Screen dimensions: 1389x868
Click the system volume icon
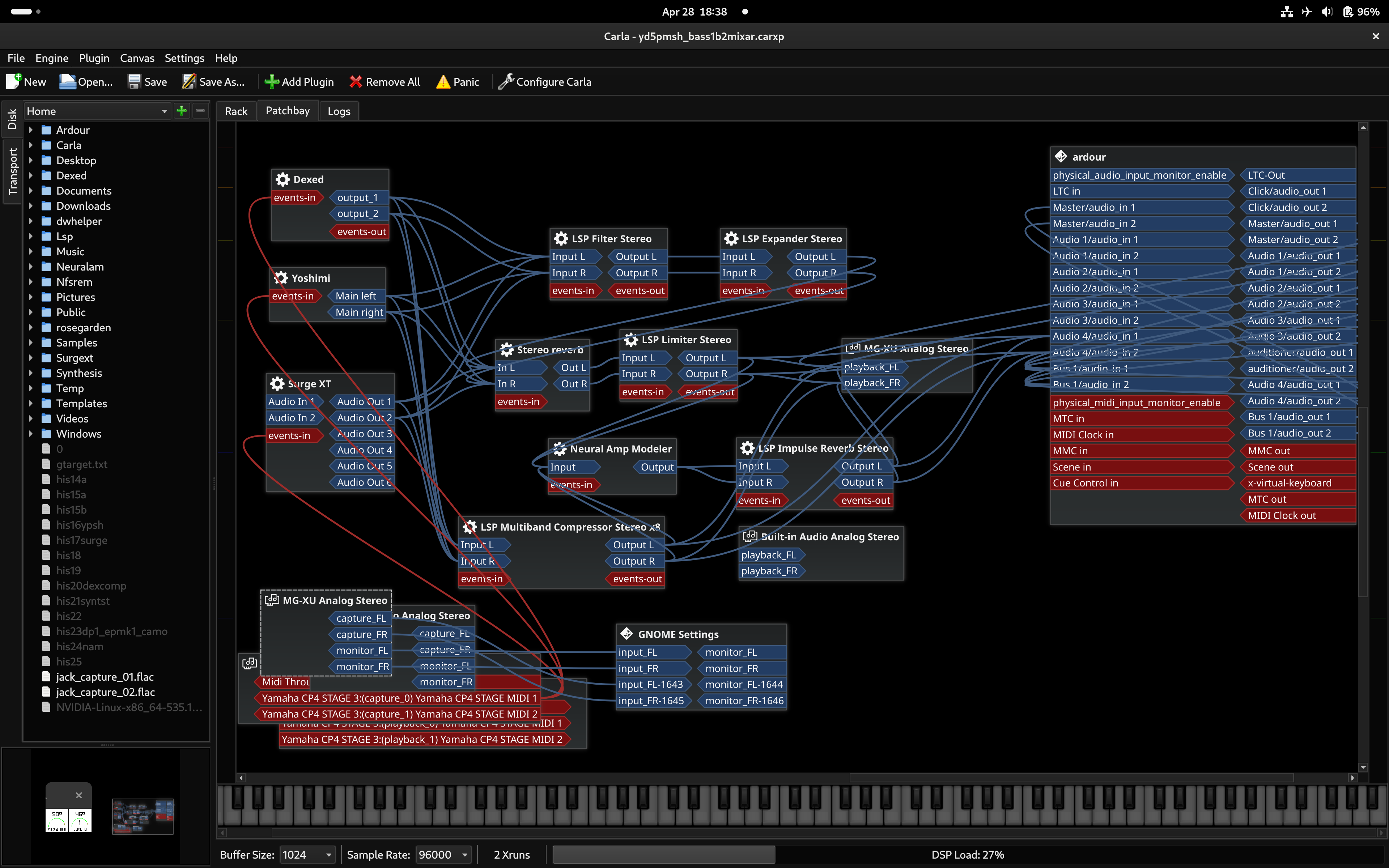coord(1326,12)
